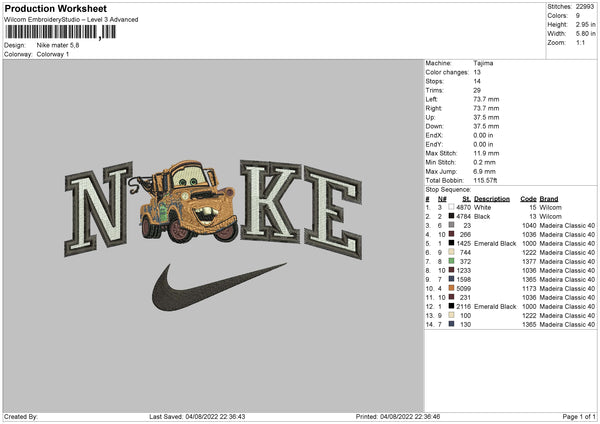Click "Wilcom EmbroideryStudio – Level 3 Advanced" text
Viewport: 600px width, 424px height.
coord(71,20)
